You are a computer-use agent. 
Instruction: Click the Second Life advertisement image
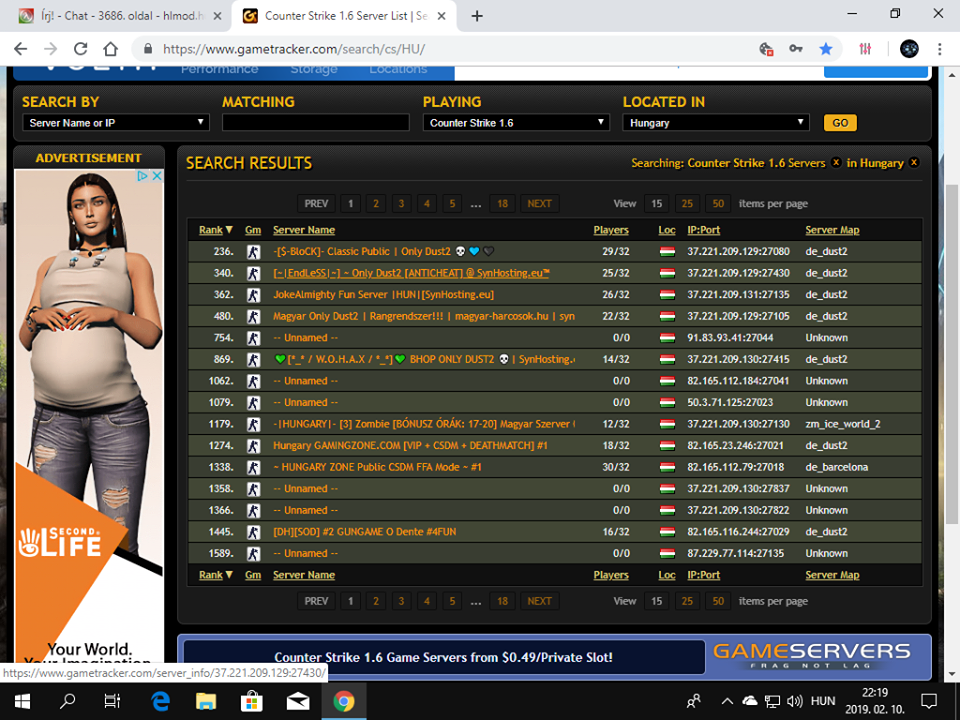point(89,416)
